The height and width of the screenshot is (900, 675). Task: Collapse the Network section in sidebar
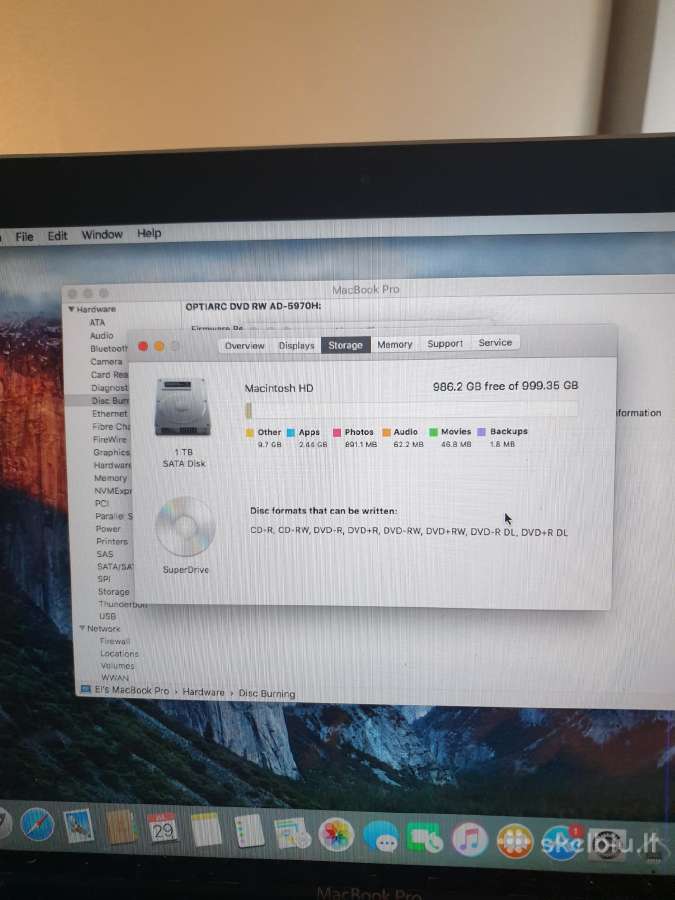[x=82, y=629]
